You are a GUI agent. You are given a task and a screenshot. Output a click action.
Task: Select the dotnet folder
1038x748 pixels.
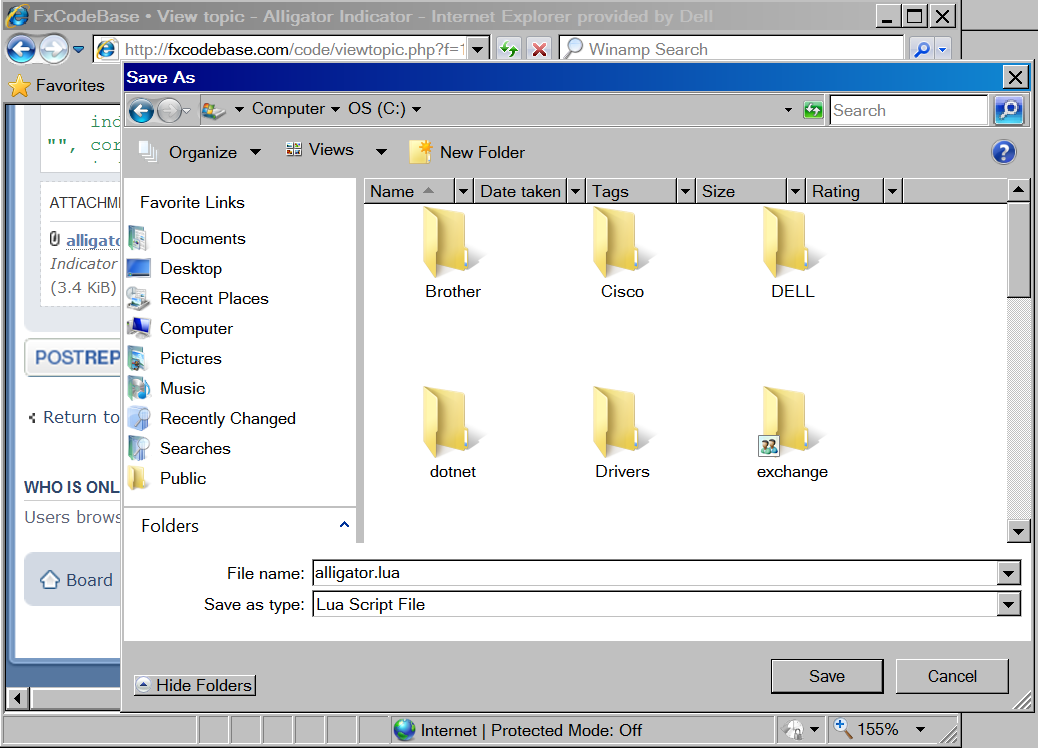click(x=453, y=433)
